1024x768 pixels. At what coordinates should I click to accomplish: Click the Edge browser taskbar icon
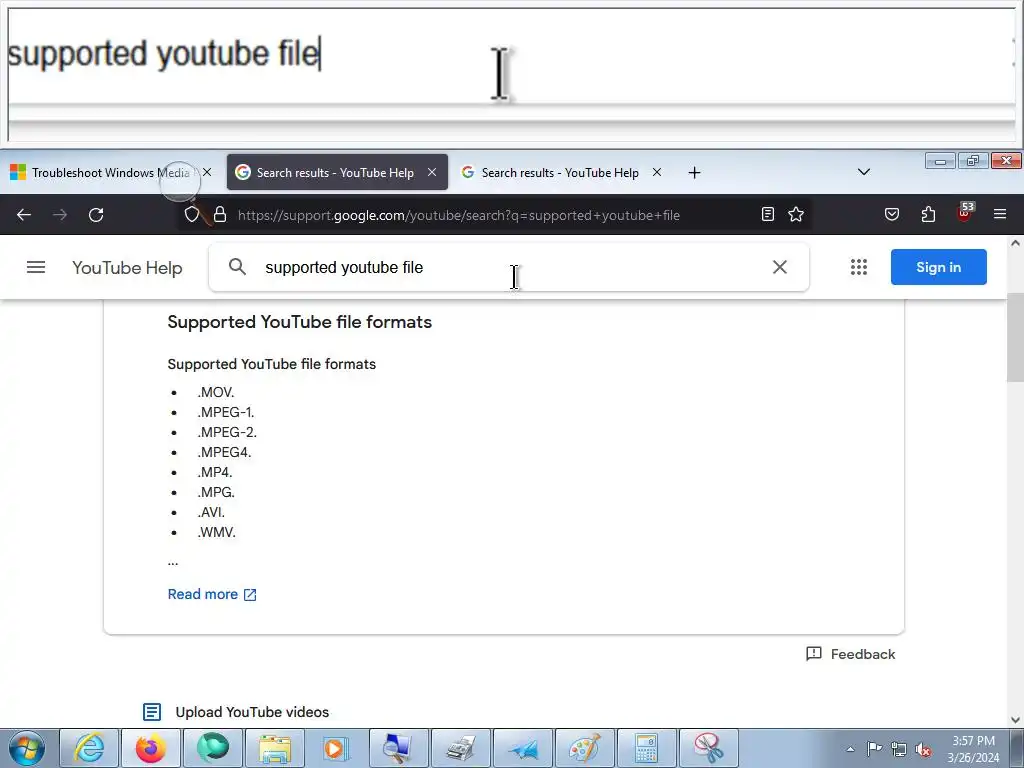coord(213,748)
